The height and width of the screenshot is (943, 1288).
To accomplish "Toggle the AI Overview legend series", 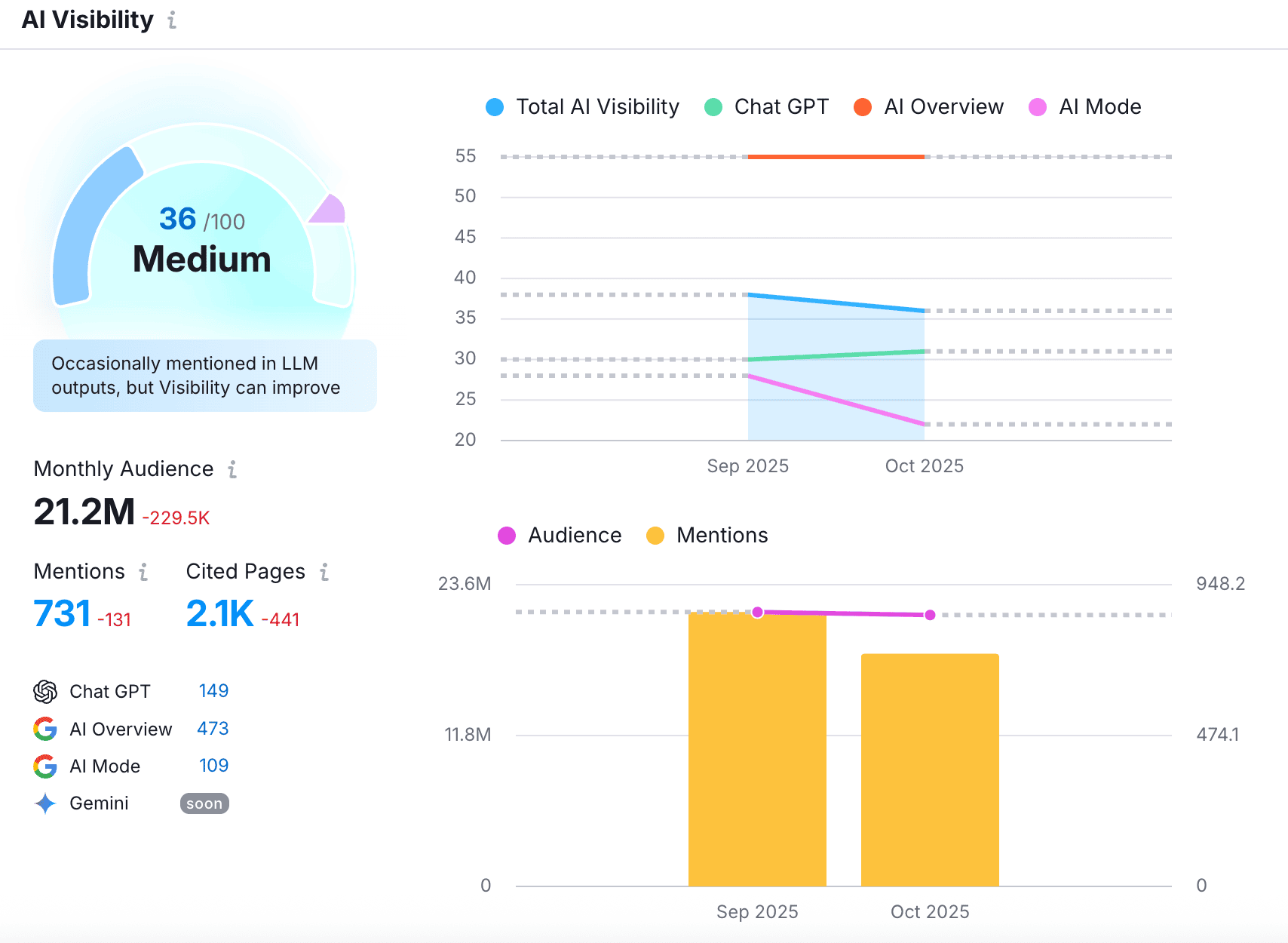I will [x=928, y=107].
